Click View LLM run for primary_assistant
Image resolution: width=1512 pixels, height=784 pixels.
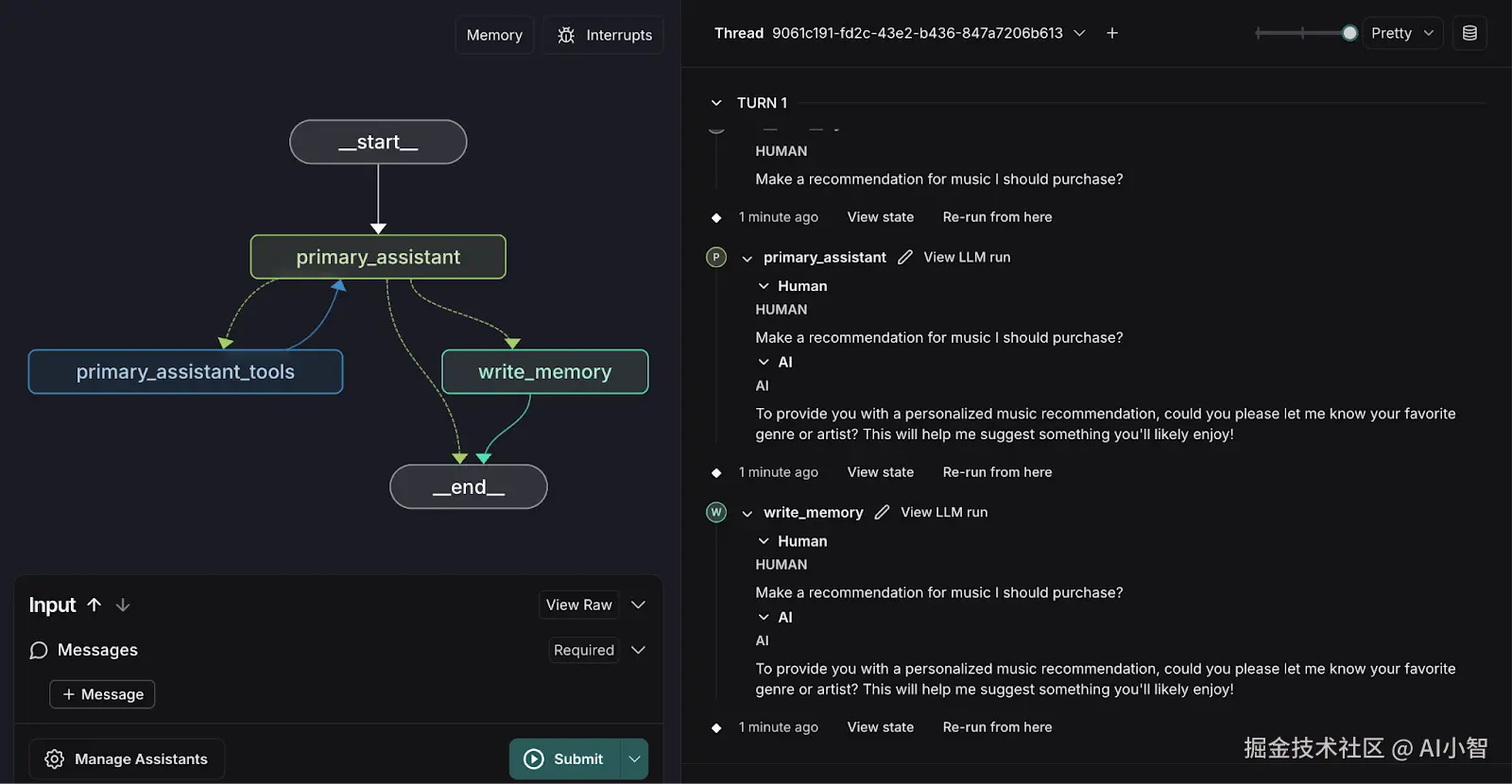tap(967, 257)
